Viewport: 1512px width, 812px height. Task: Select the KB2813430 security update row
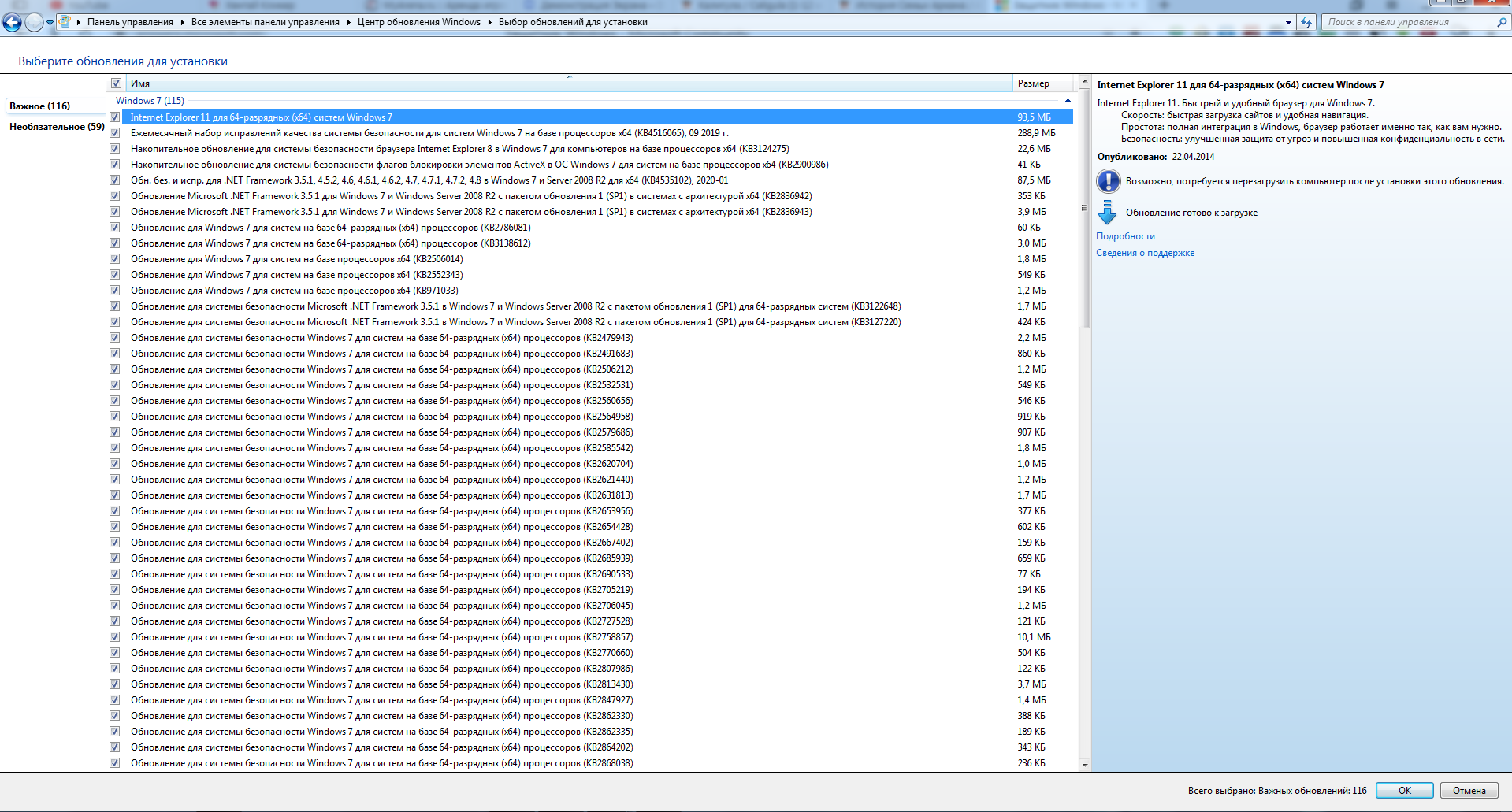(590, 684)
